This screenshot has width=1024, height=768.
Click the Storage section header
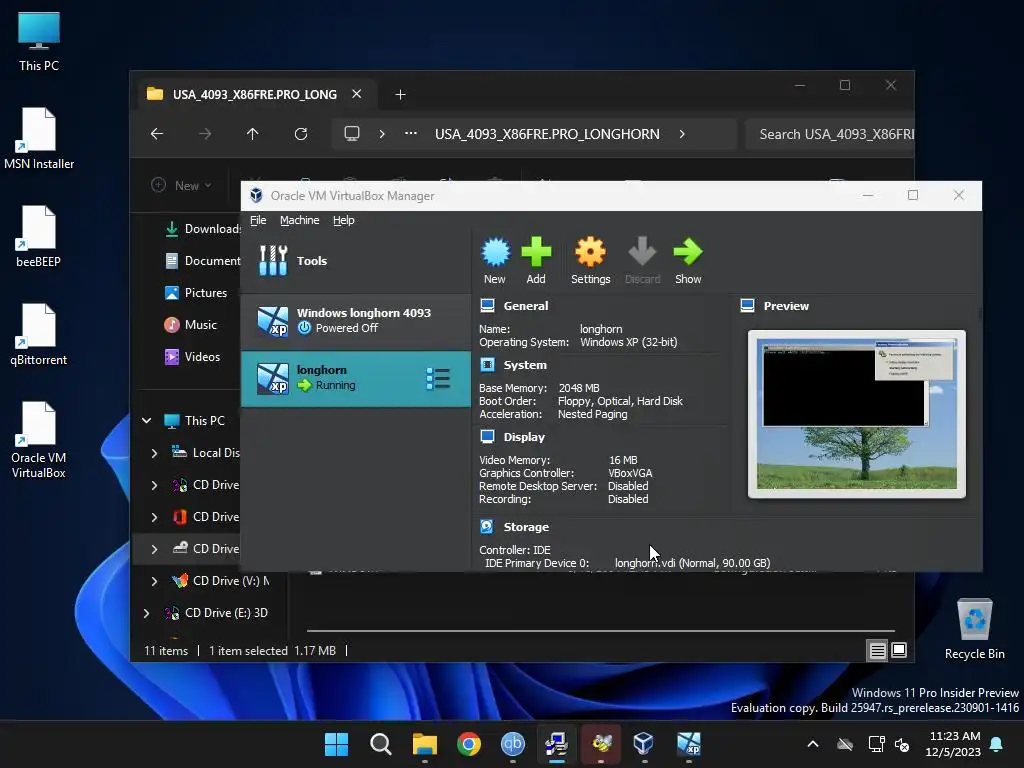(526, 527)
